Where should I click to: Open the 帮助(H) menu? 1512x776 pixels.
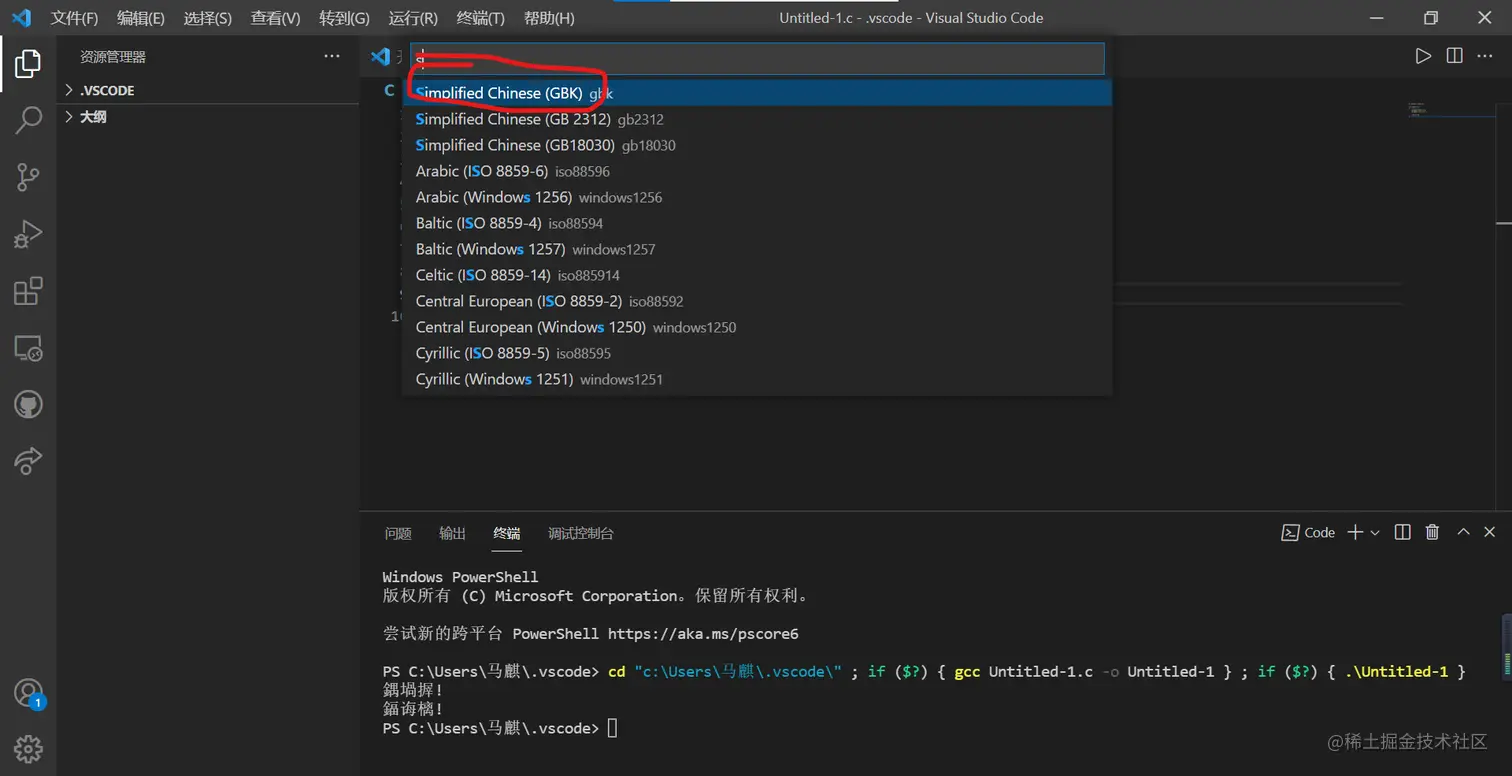click(x=549, y=18)
